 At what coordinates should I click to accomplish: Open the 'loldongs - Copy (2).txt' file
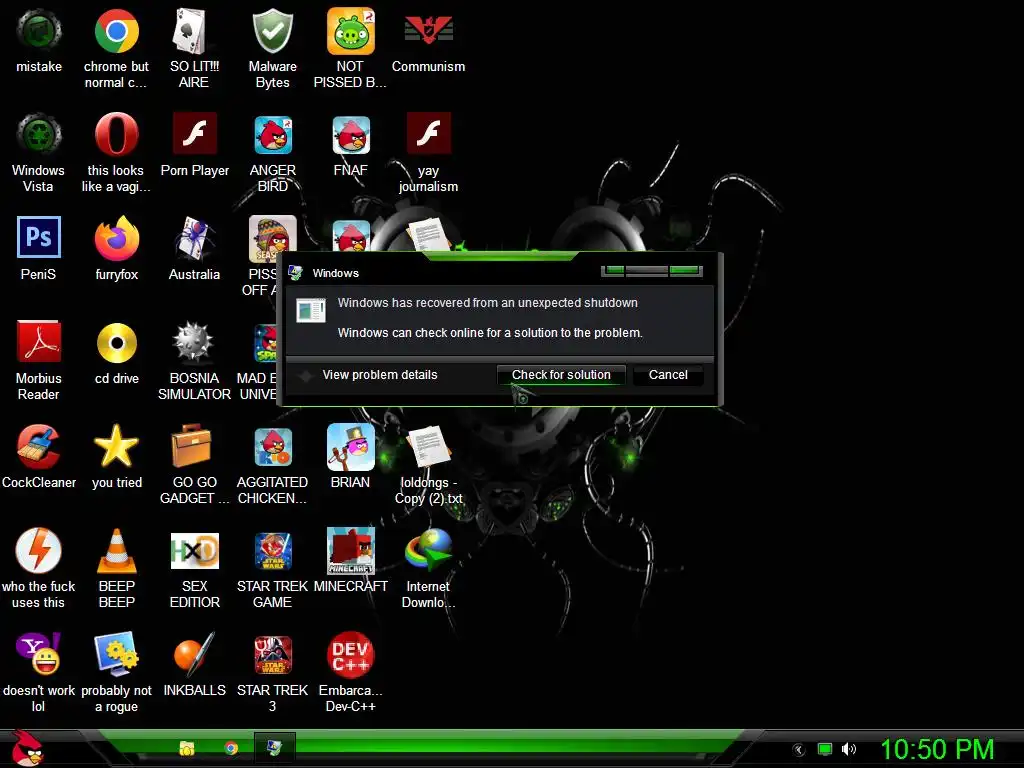(428, 447)
